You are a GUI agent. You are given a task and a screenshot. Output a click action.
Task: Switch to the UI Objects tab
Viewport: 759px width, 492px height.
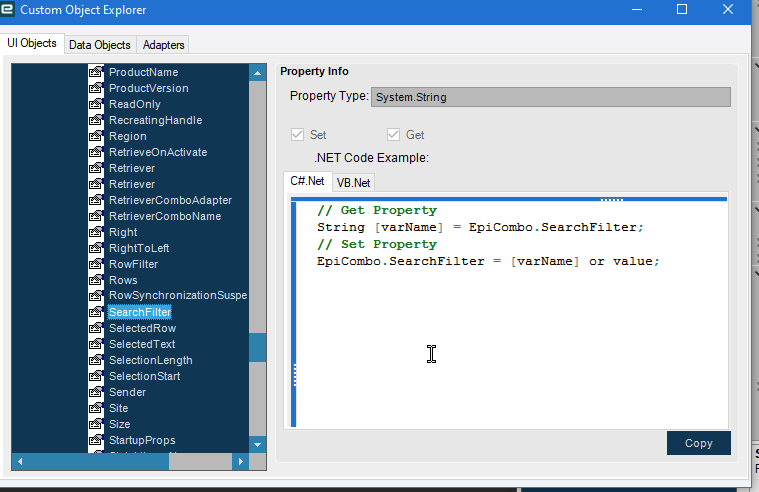(32, 43)
